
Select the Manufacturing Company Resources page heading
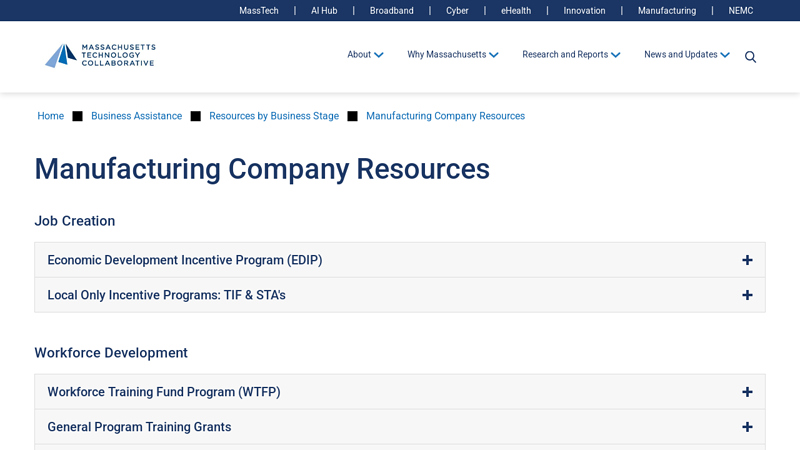pos(262,169)
